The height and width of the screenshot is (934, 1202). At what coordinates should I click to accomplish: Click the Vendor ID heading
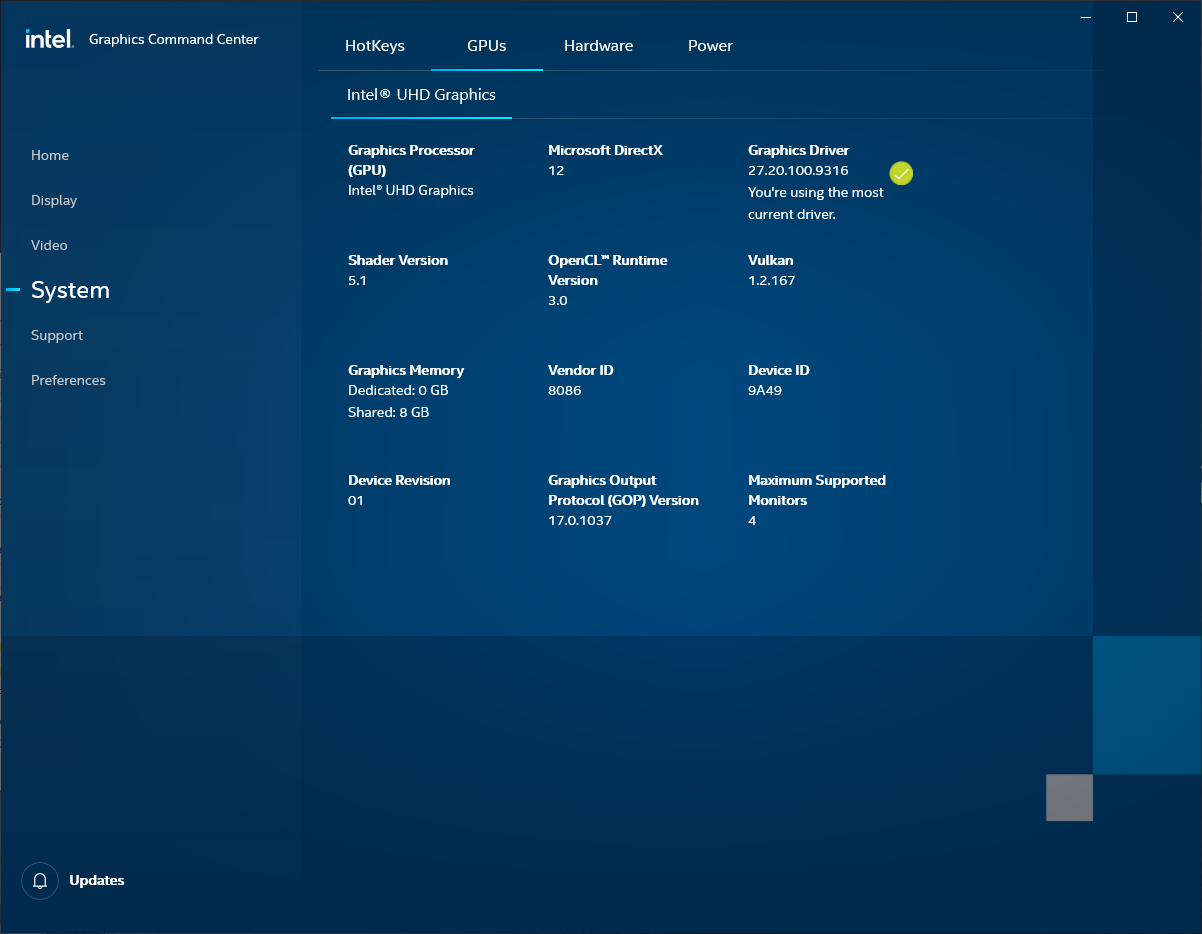pos(581,370)
